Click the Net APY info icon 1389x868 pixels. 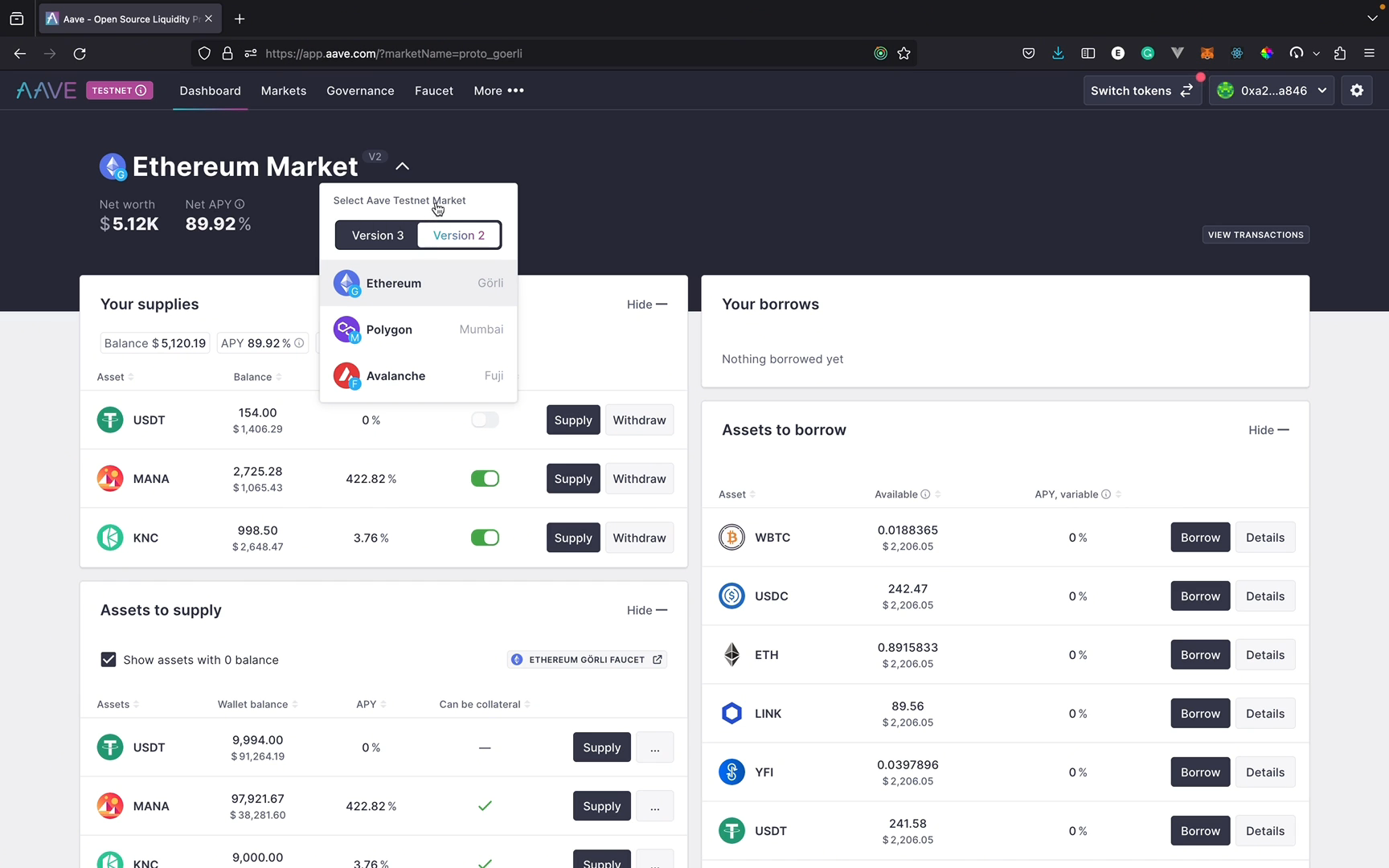tap(240, 204)
